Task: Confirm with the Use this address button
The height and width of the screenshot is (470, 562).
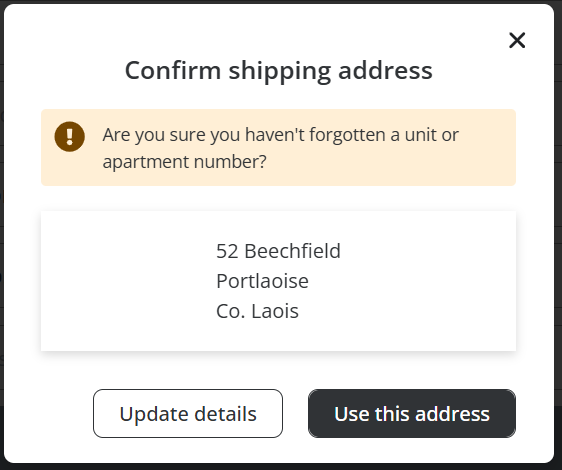Action: point(412,413)
